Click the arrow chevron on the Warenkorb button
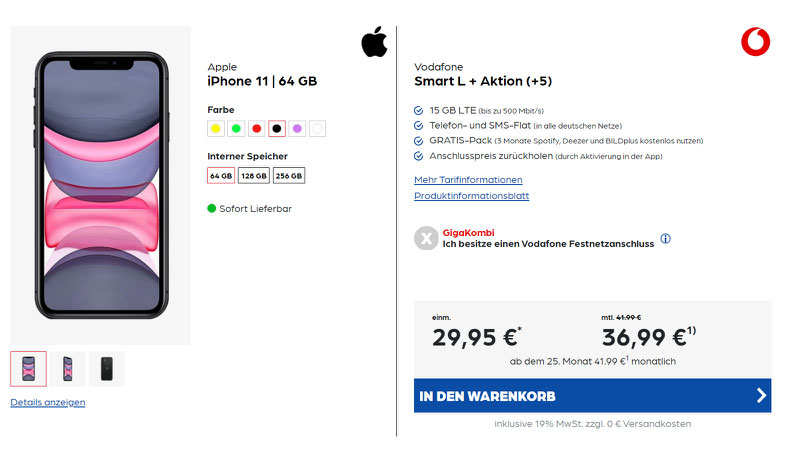This screenshot has height=450, width=800. pos(761,395)
